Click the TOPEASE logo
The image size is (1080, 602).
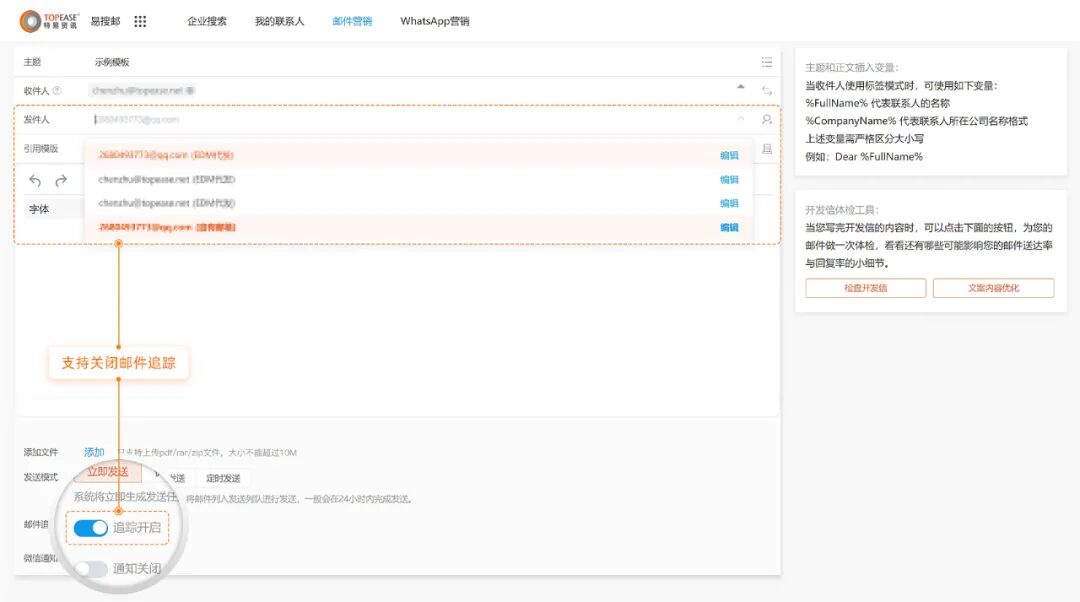49,21
